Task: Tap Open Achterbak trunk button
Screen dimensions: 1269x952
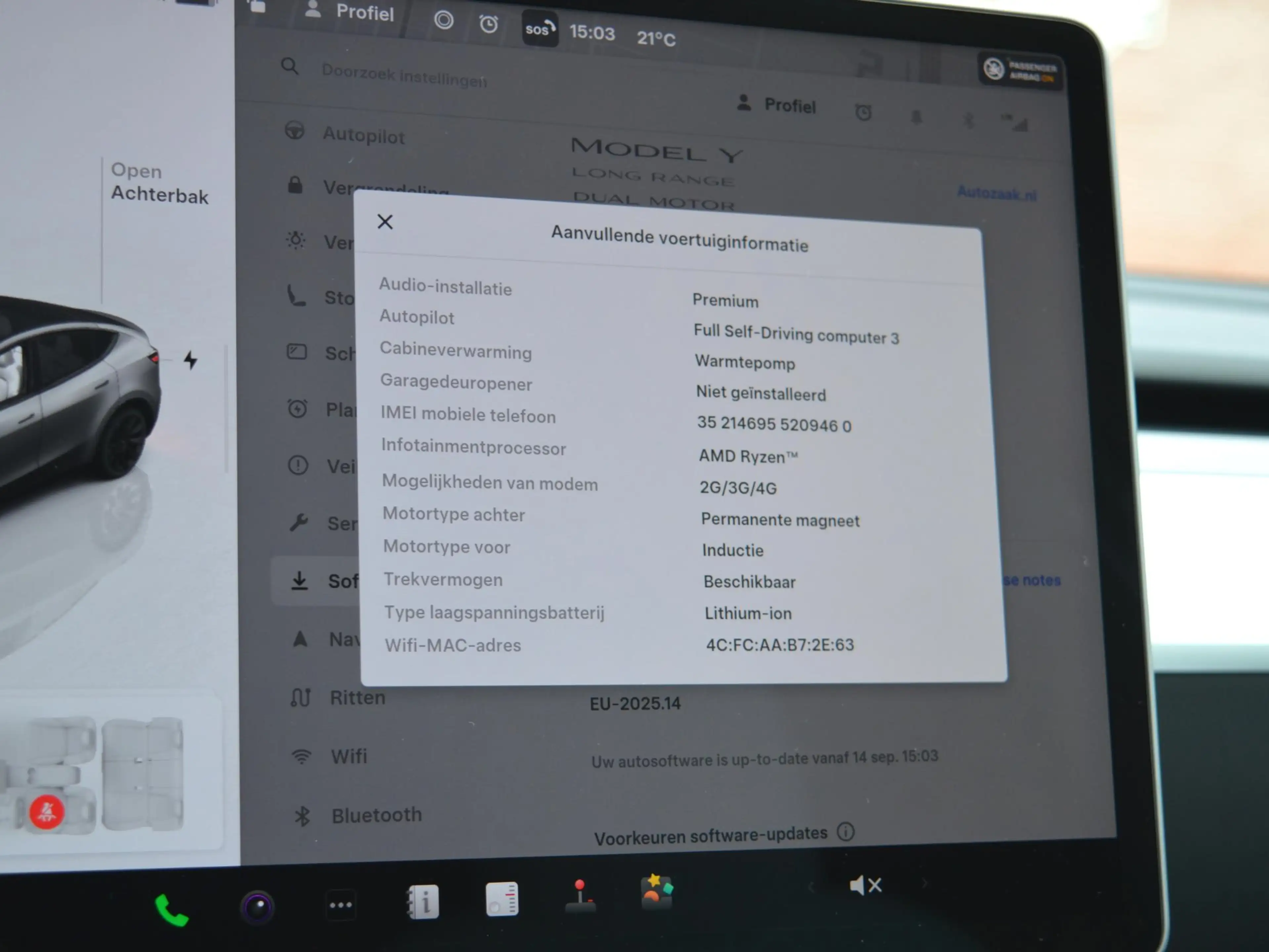Action: 159,183
